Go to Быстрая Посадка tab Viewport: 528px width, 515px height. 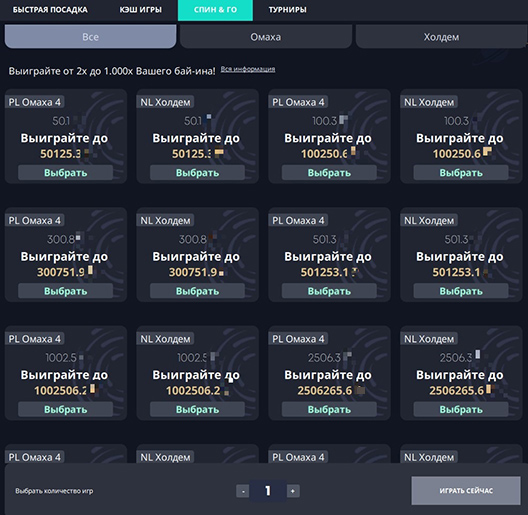50,10
